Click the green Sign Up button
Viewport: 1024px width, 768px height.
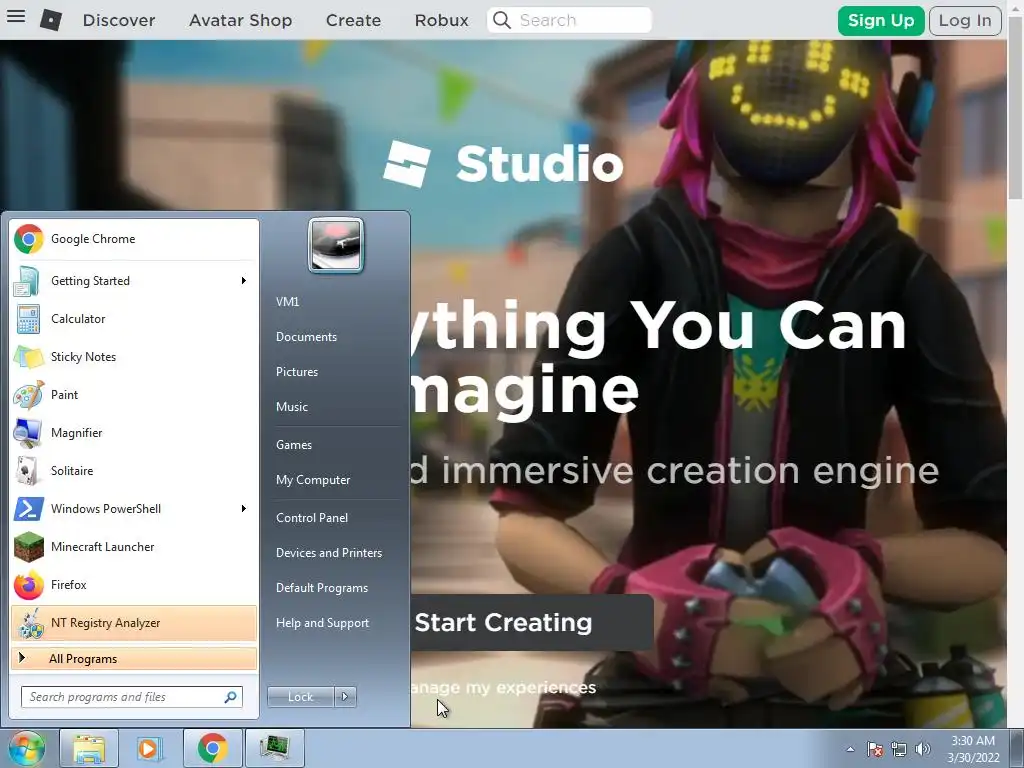coord(880,20)
